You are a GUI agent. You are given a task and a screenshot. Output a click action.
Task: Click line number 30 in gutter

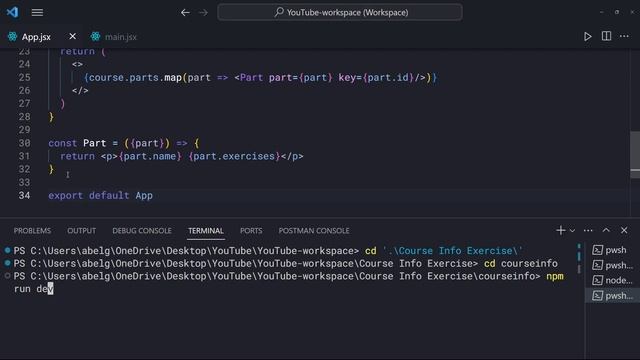tap(24, 143)
